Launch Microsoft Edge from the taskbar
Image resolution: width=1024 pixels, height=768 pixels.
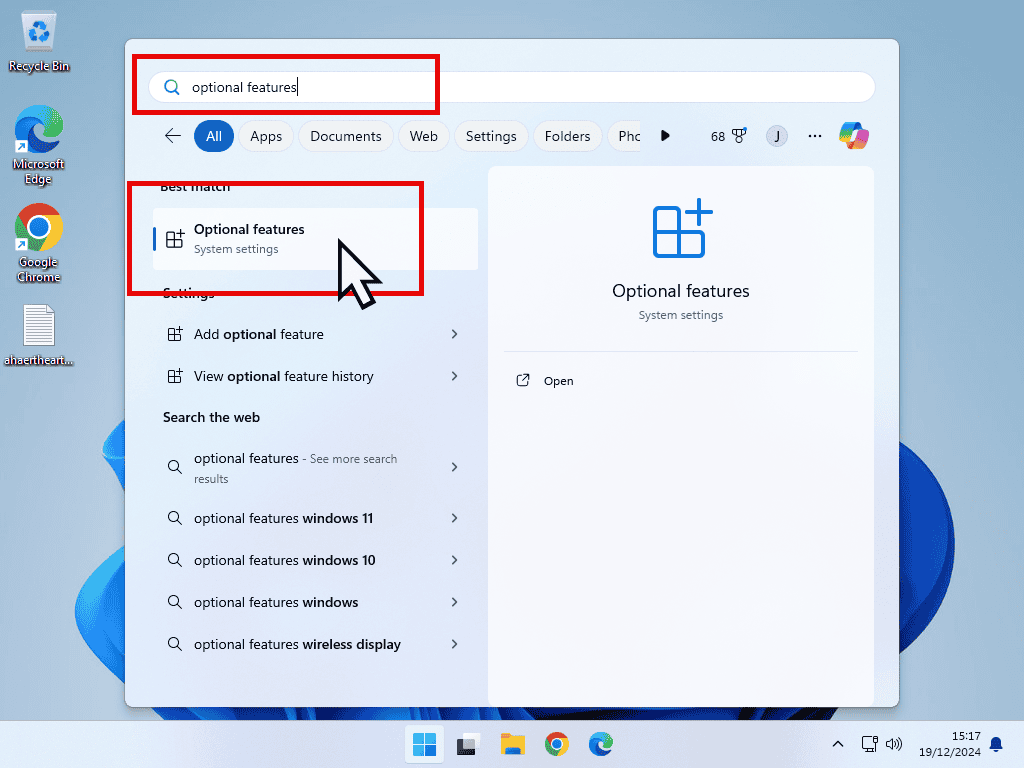(601, 744)
